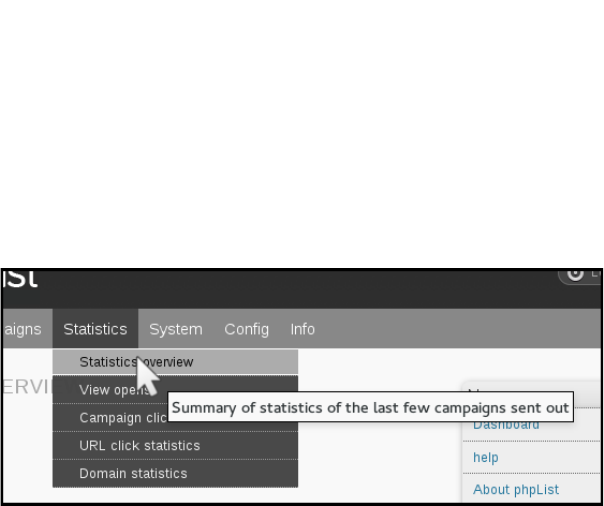Open the help link

point(486,457)
